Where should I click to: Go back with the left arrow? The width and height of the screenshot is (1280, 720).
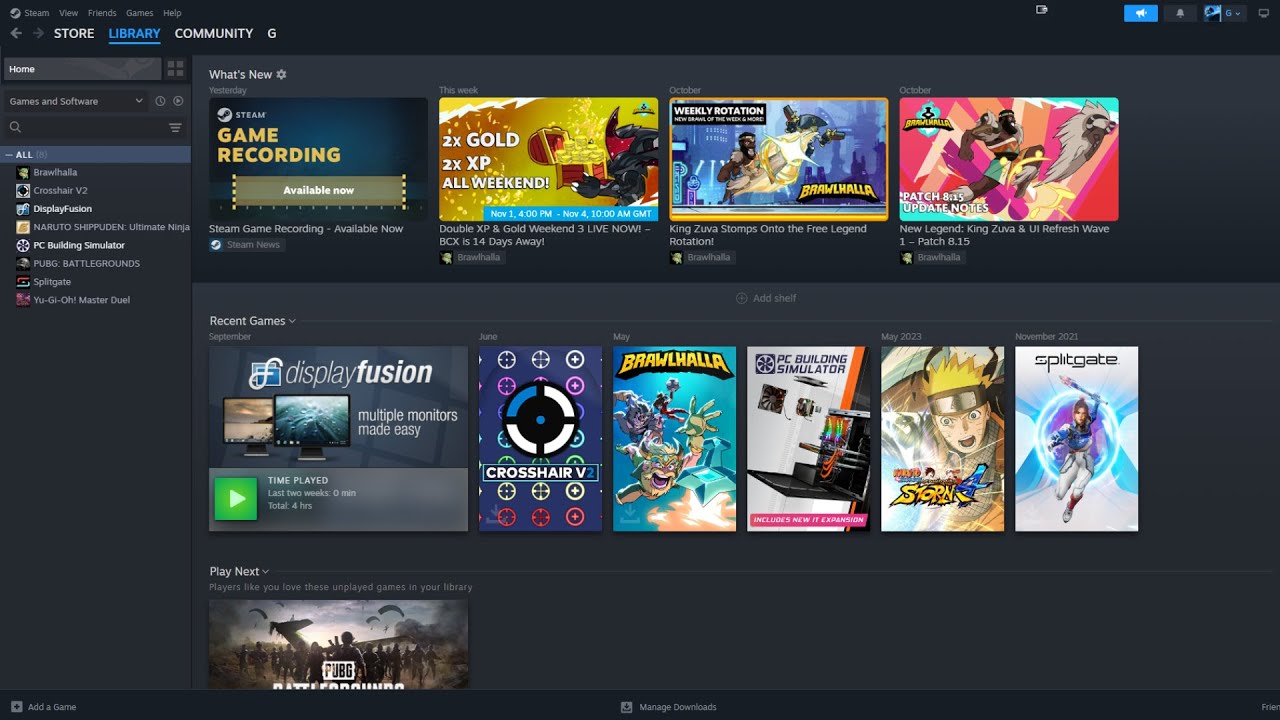[16, 33]
